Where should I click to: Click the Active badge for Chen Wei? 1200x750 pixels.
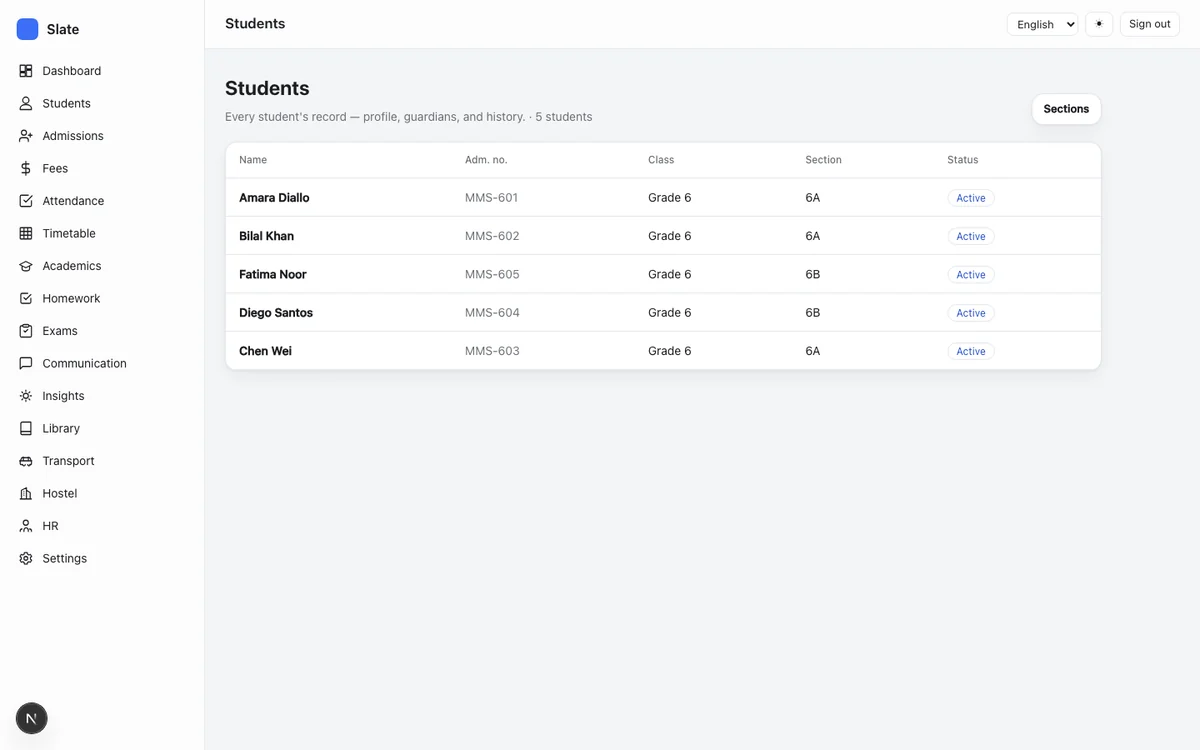971,351
